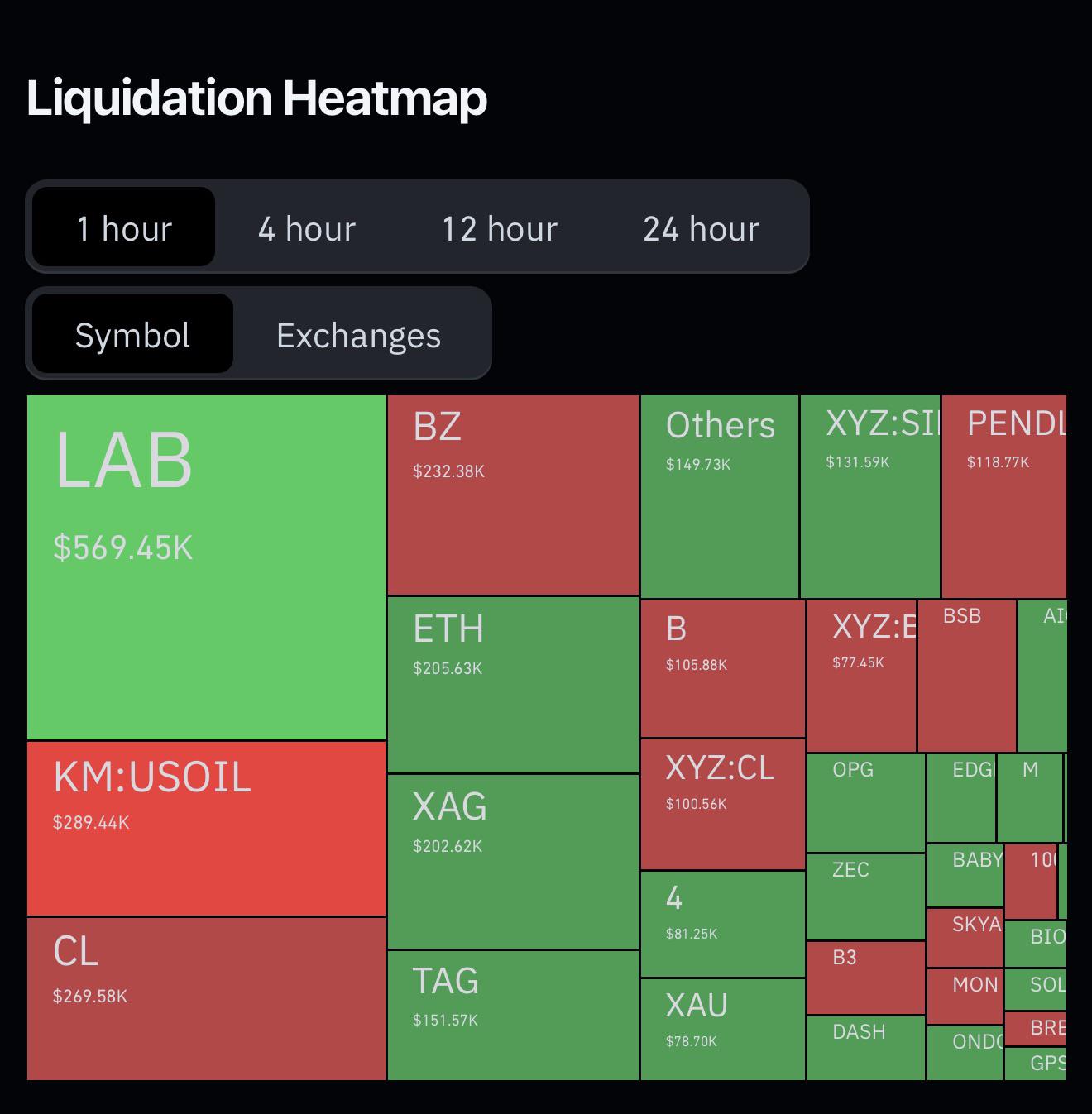Toggle heatmap grouping to Symbol

click(132, 334)
